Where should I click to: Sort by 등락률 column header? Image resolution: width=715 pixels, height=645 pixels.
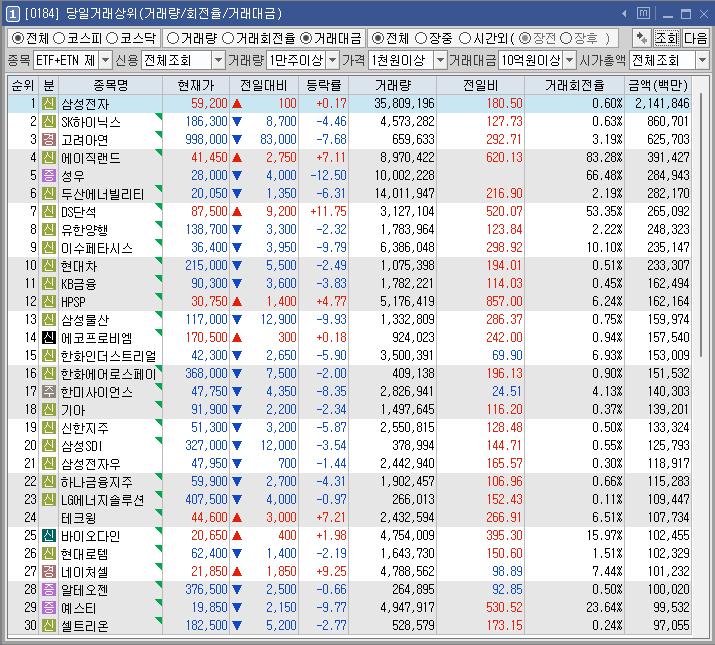(x=324, y=85)
